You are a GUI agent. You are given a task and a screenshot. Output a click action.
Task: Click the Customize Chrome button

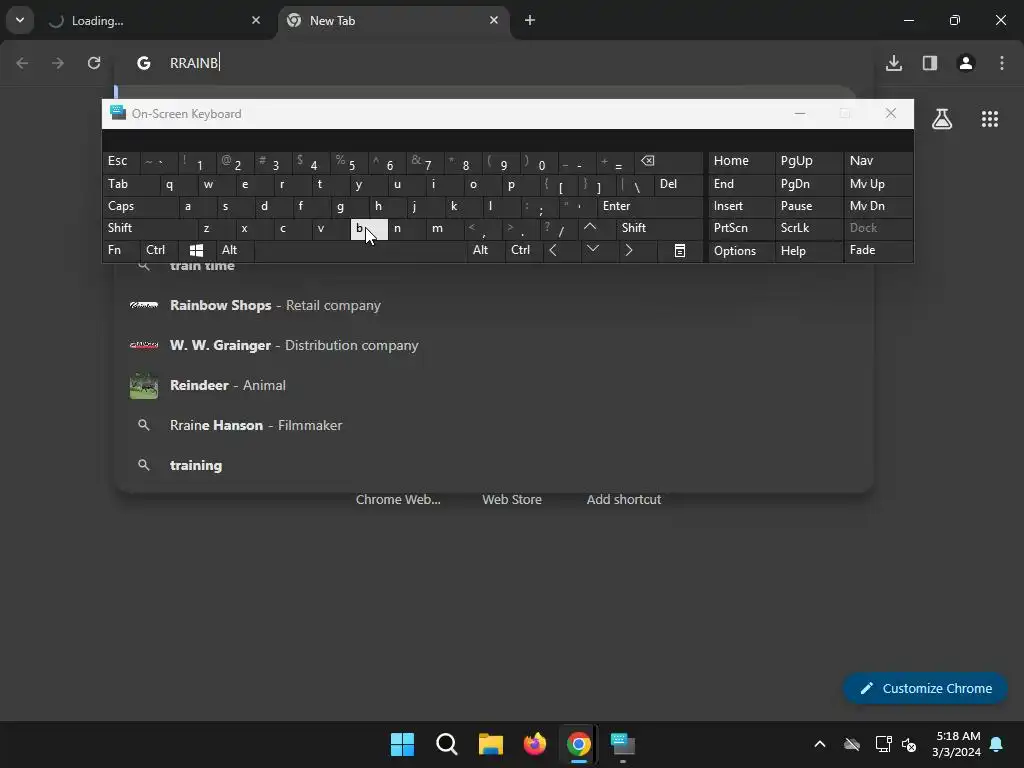pos(925,688)
